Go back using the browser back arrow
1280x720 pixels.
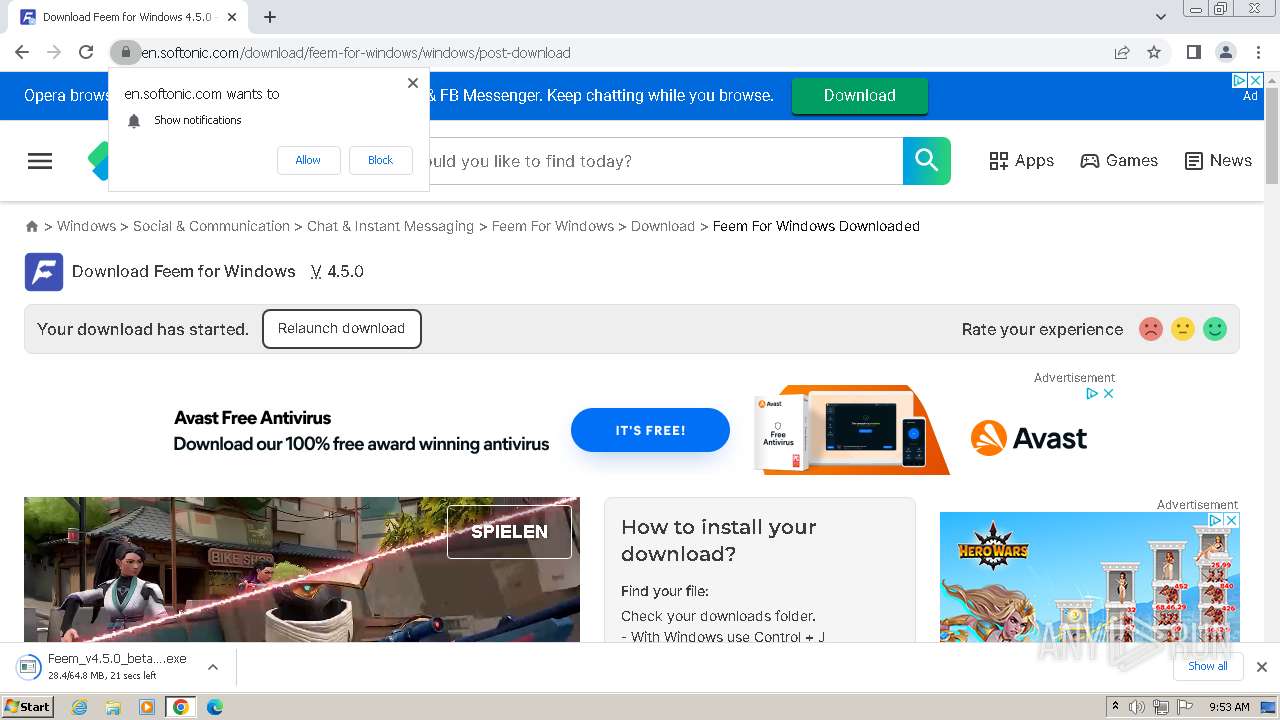[22, 52]
